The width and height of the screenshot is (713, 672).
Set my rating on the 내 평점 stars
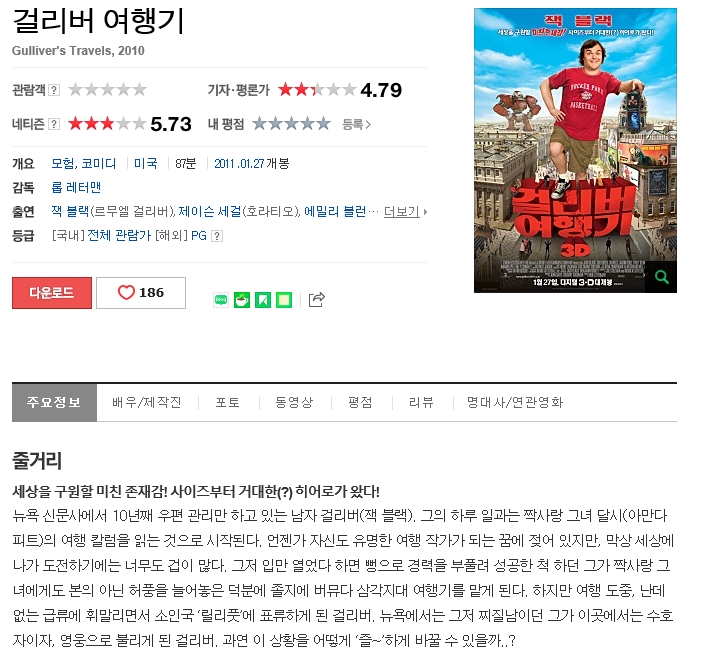coord(291,123)
